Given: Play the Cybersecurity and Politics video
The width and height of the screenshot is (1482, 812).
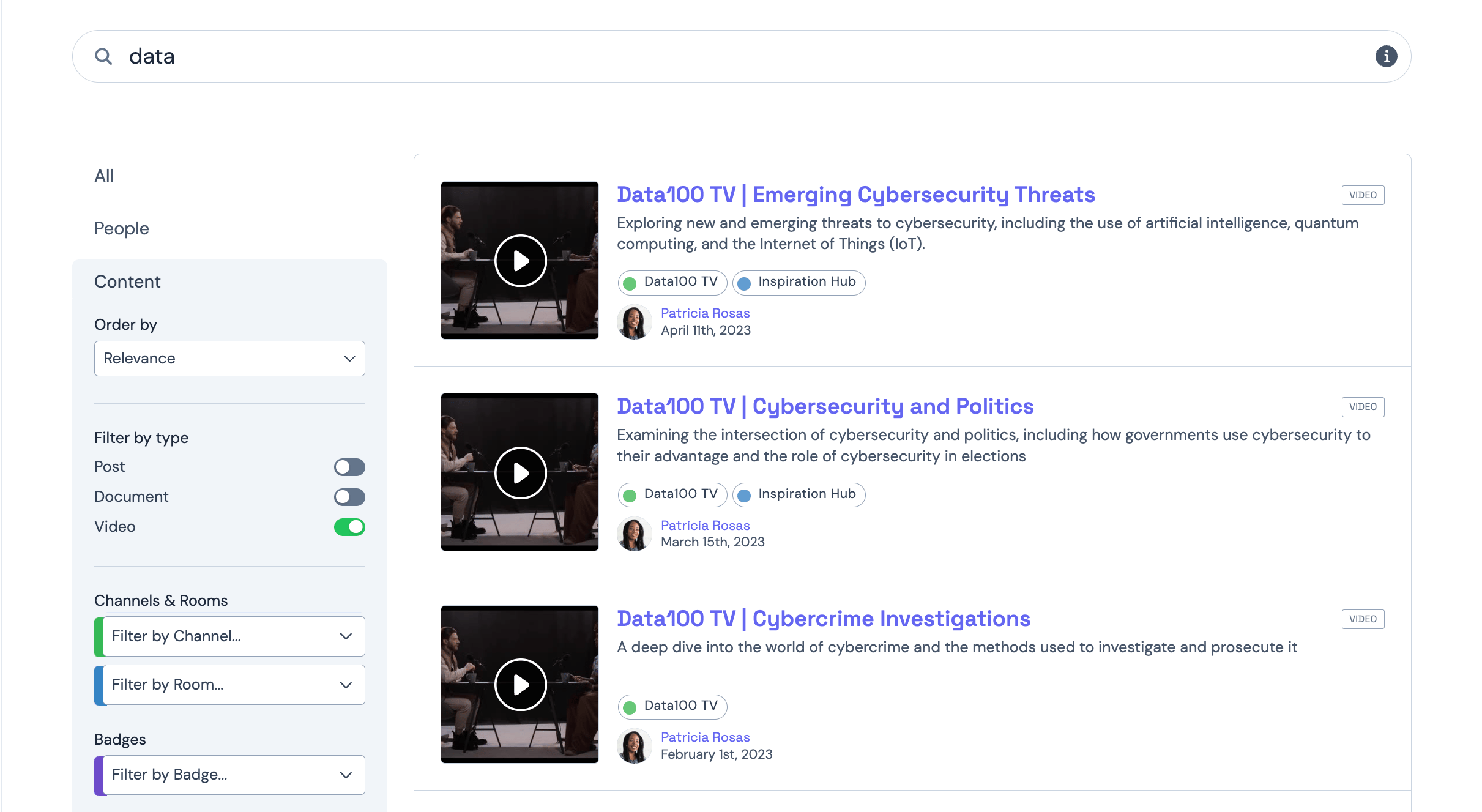Looking at the screenshot, I should point(520,473).
